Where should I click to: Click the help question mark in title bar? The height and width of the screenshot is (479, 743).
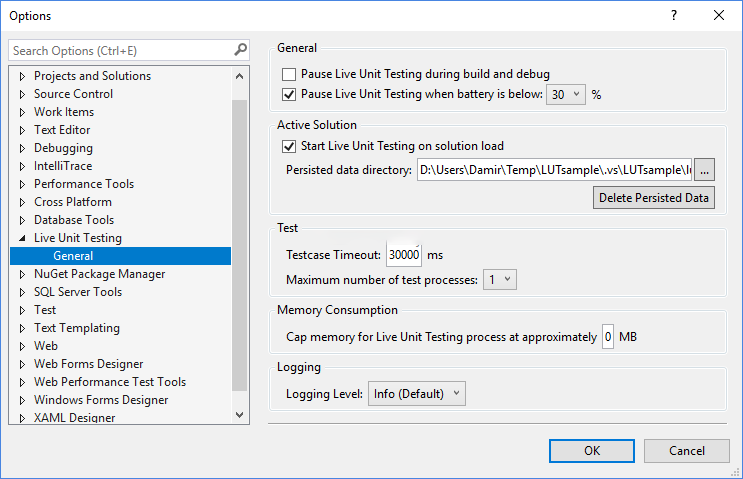(673, 15)
